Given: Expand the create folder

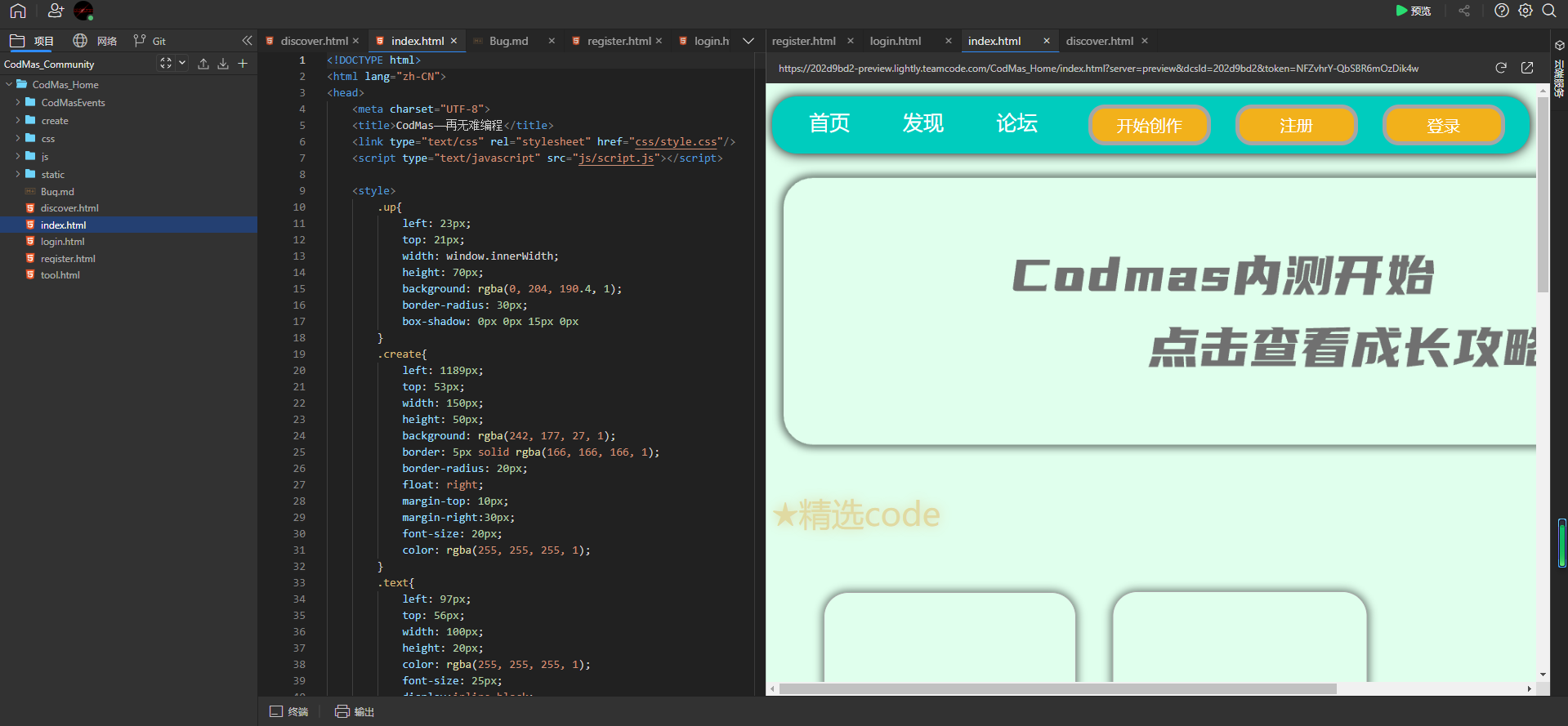Looking at the screenshot, I should [18, 120].
